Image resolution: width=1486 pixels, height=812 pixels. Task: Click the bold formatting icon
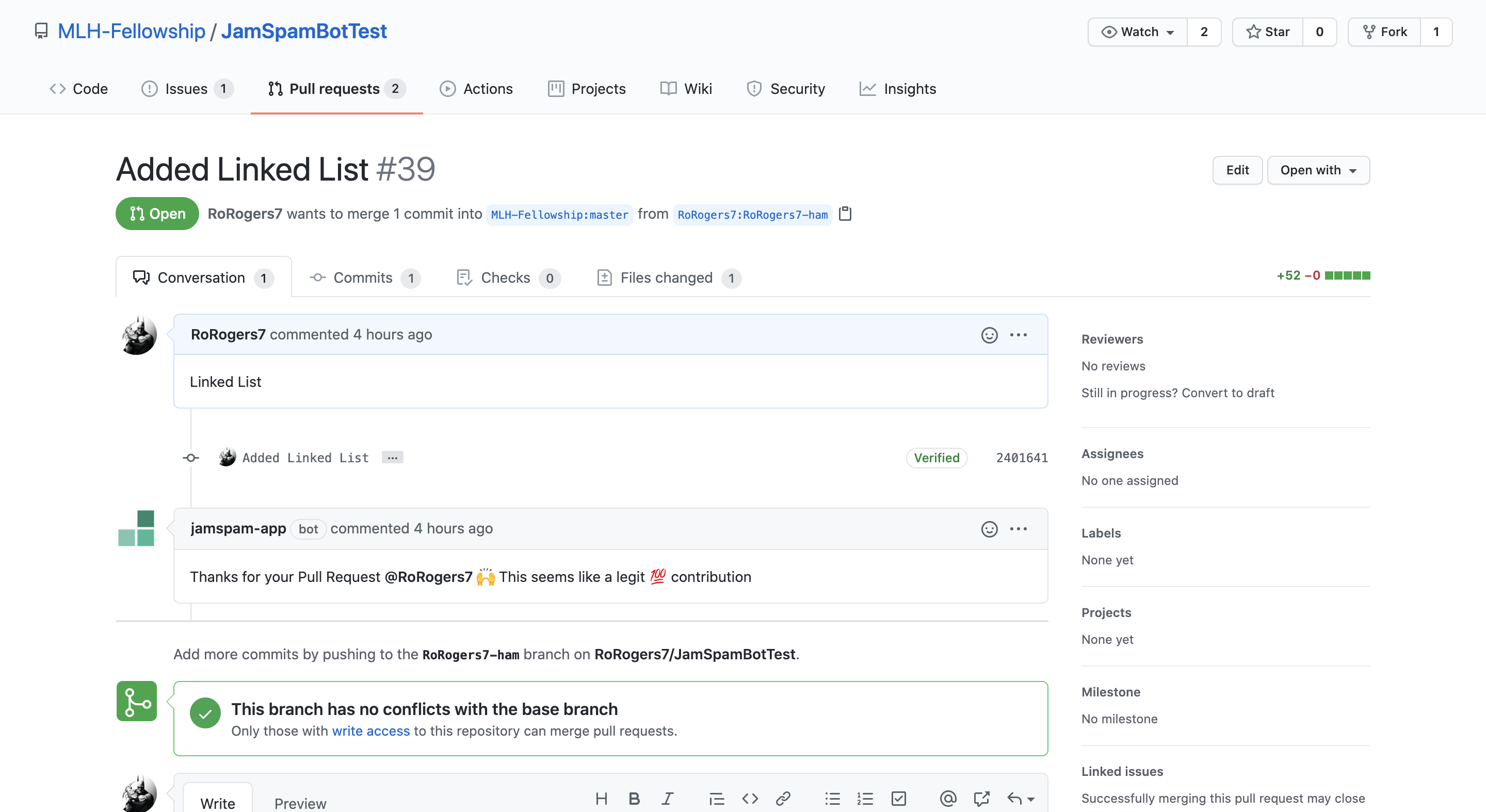point(634,798)
